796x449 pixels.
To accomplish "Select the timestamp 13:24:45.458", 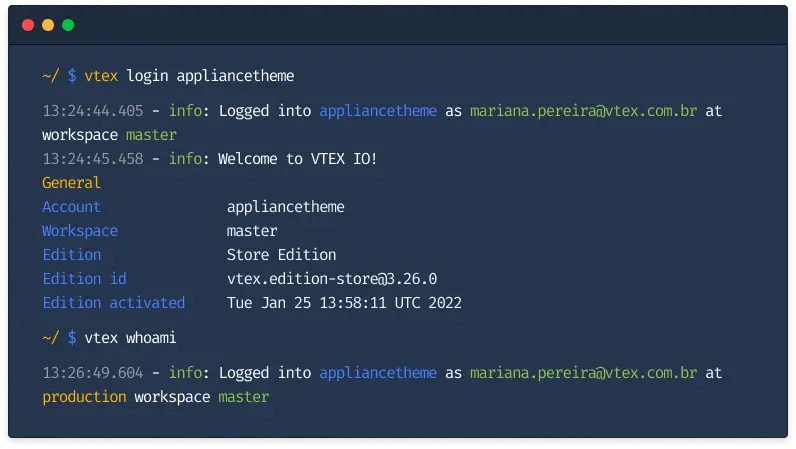I will tap(93, 158).
